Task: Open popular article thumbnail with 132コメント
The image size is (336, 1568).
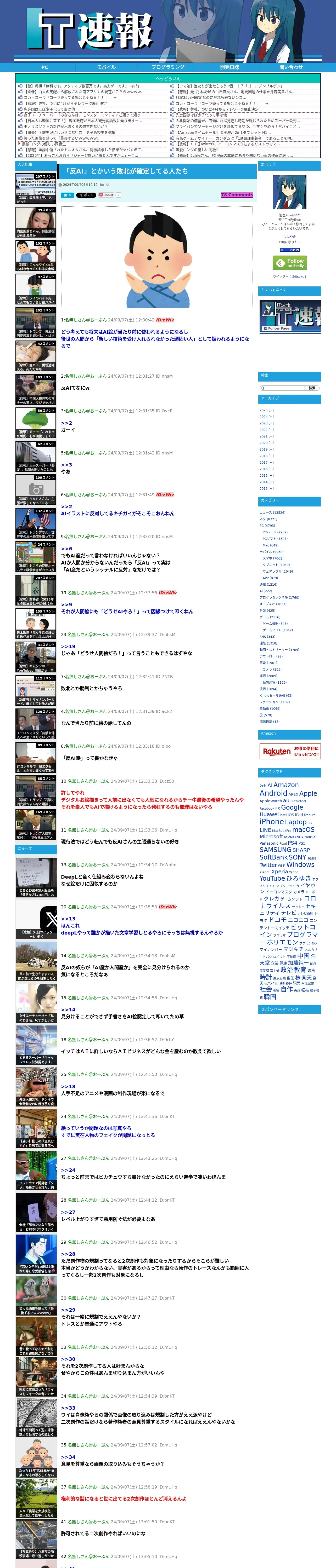Action: coord(36,523)
